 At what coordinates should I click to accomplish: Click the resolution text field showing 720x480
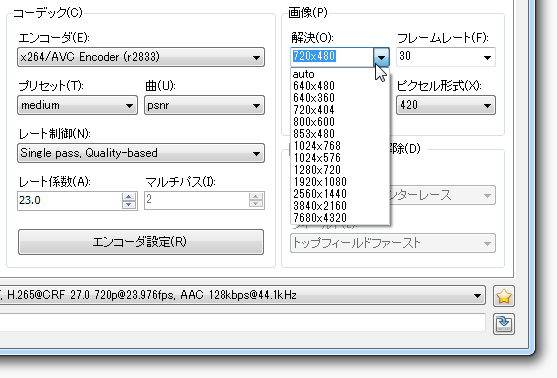[332, 57]
